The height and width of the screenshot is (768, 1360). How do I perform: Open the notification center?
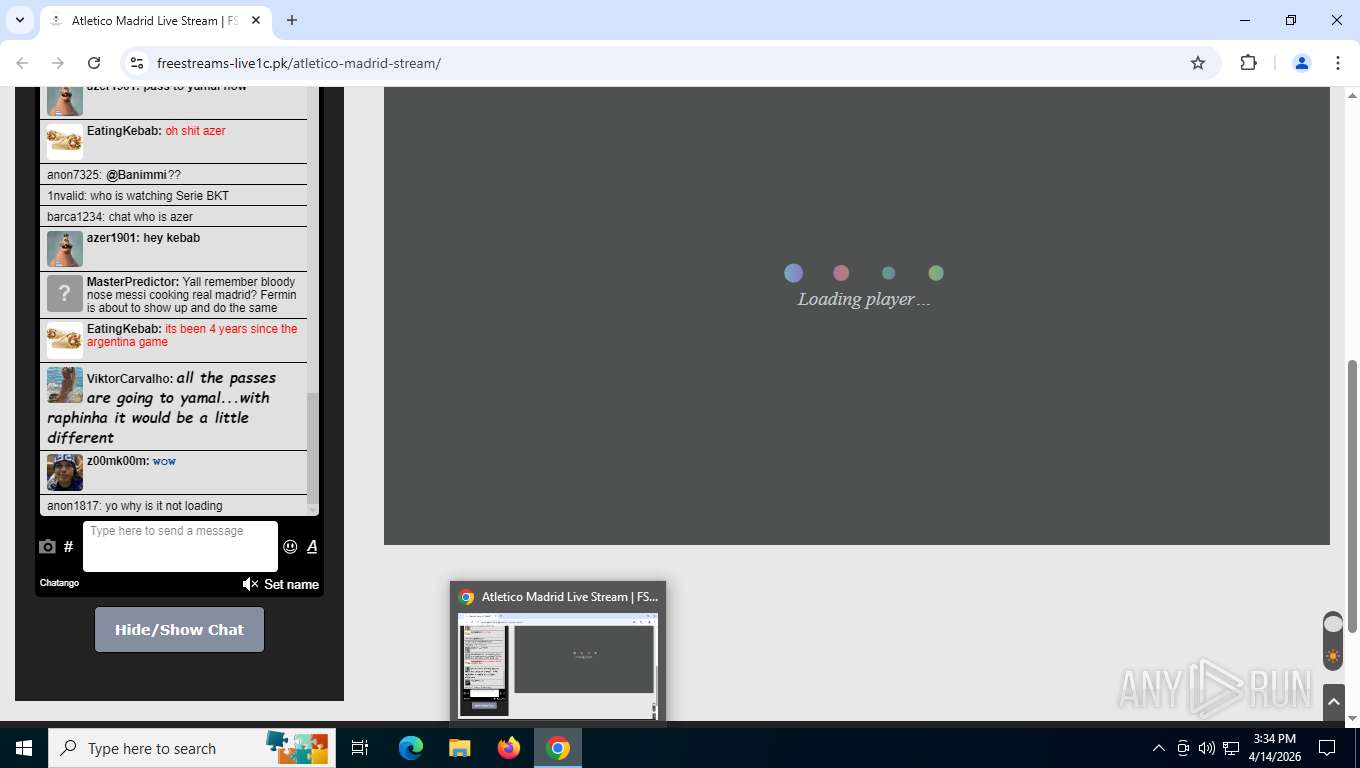[x=1327, y=748]
